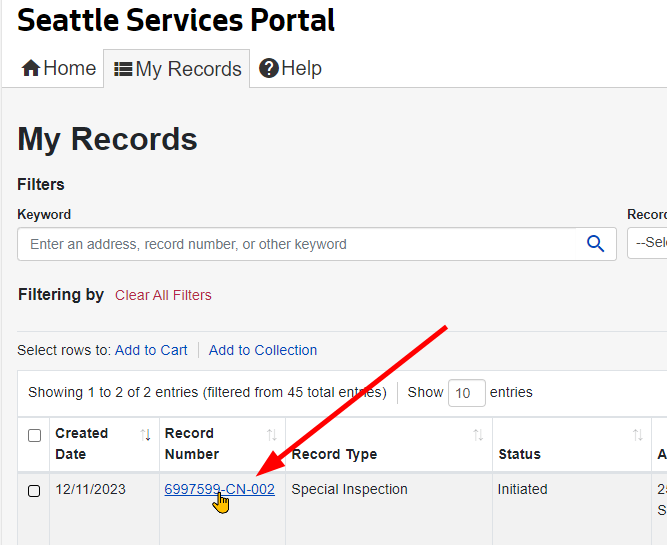
Task: Click the Add to Cart link
Action: tap(151, 350)
